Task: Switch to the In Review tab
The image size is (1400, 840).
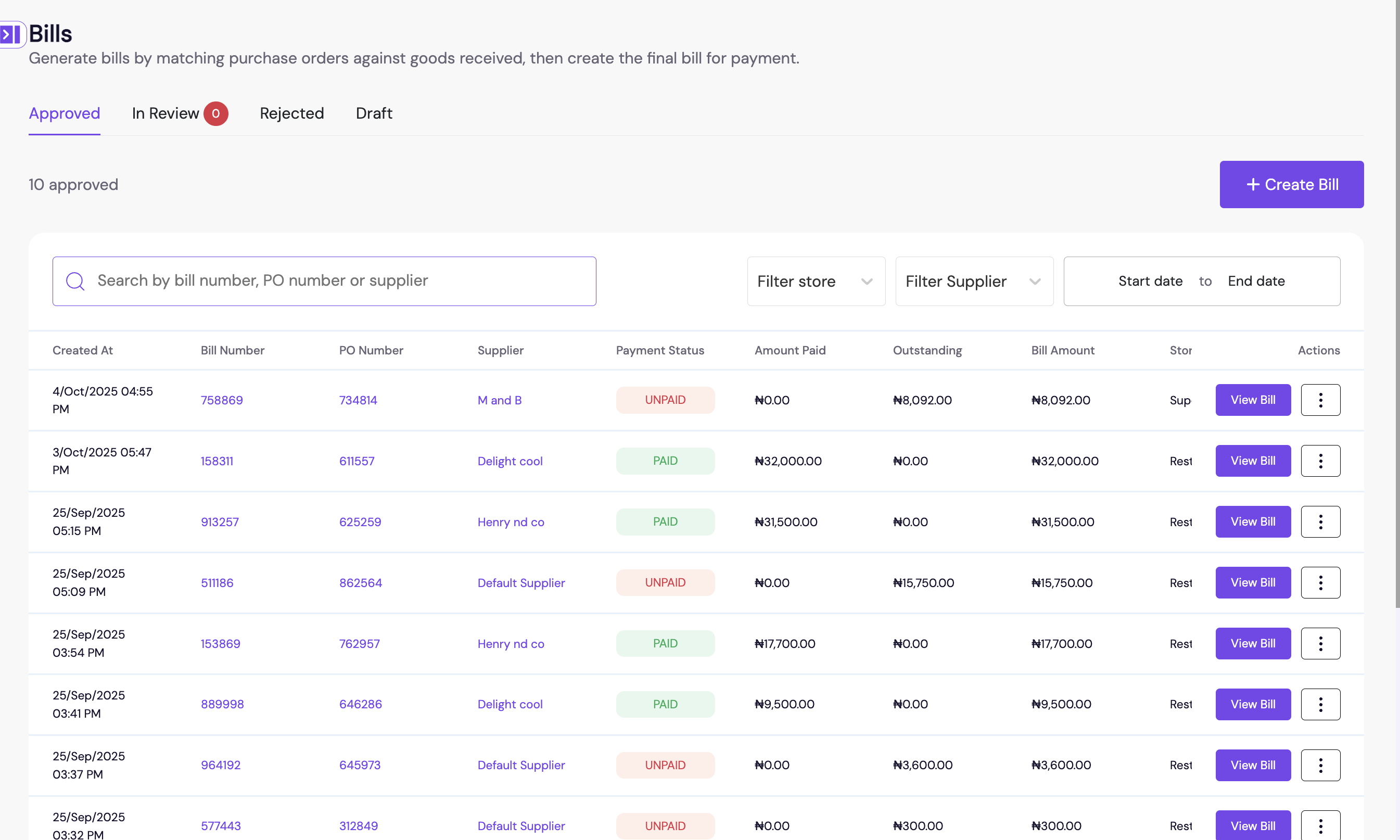Action: tap(166, 114)
